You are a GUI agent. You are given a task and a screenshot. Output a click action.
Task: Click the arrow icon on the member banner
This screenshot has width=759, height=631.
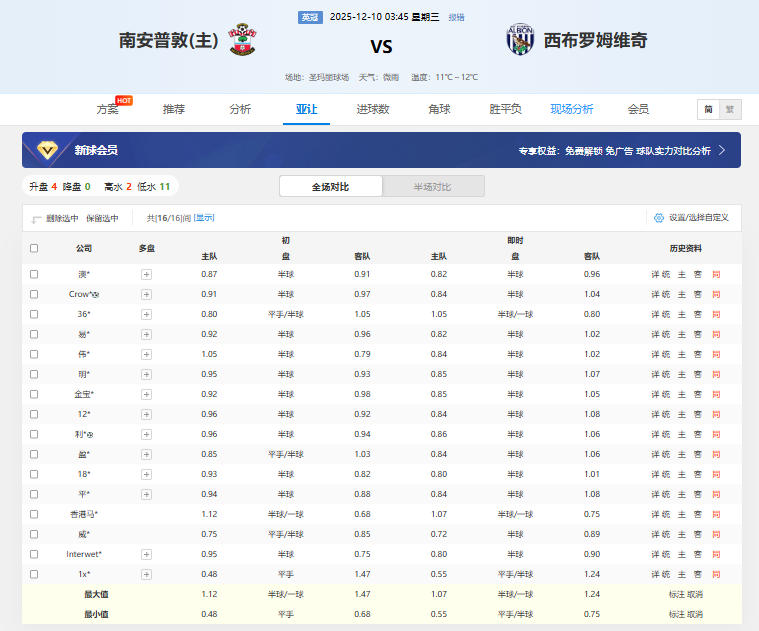pos(722,150)
